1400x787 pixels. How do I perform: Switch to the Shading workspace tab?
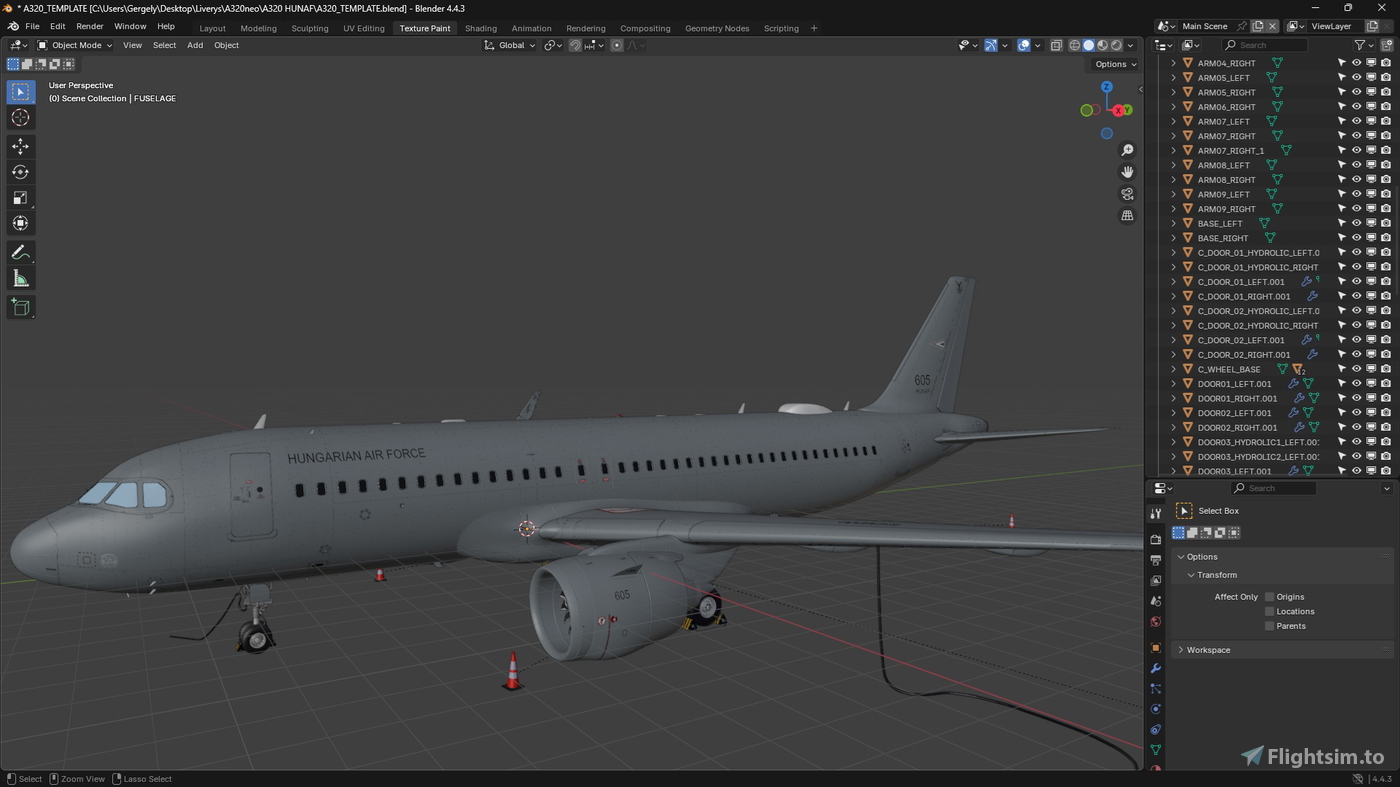479,28
